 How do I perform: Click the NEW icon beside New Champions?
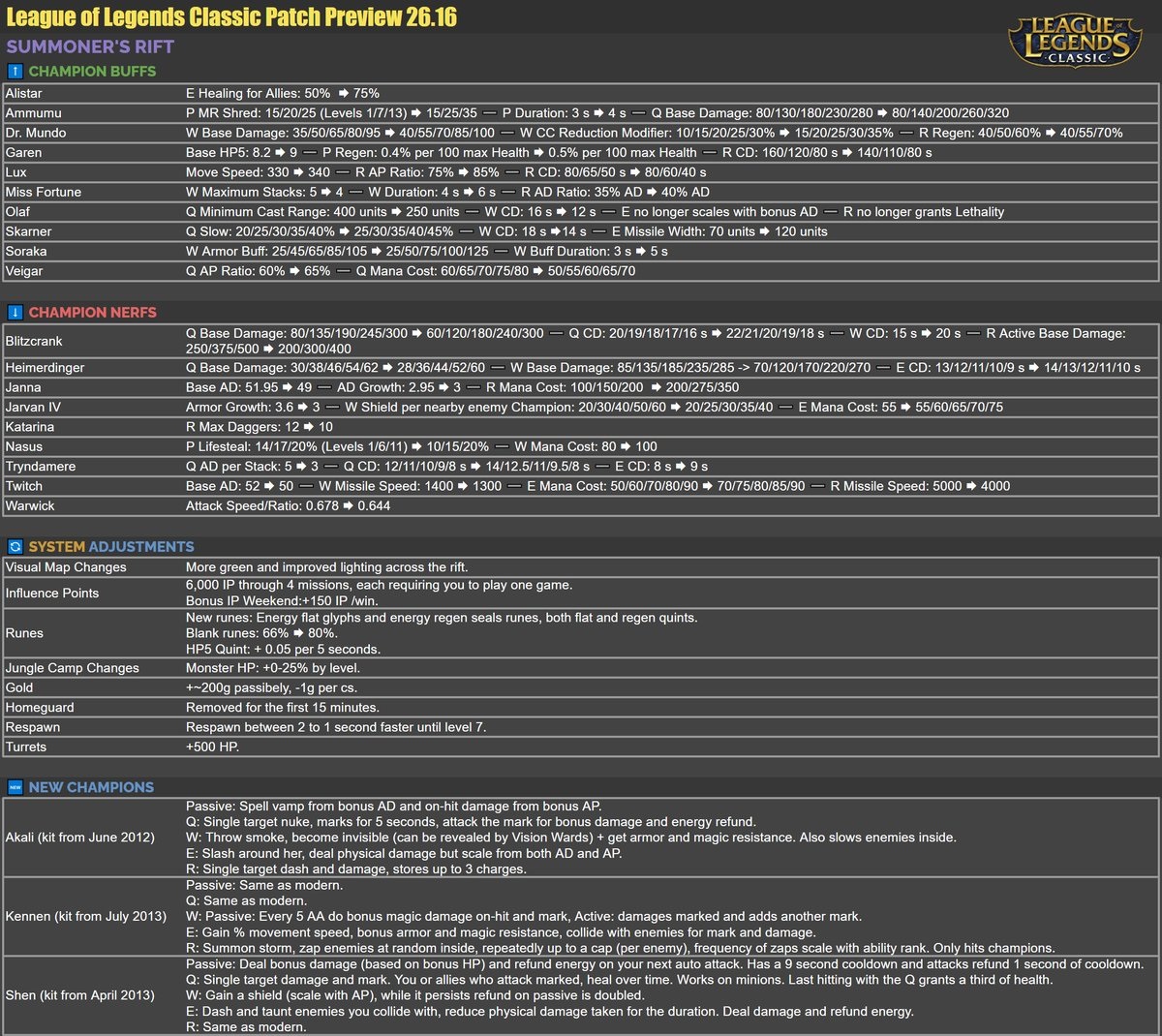[15, 787]
